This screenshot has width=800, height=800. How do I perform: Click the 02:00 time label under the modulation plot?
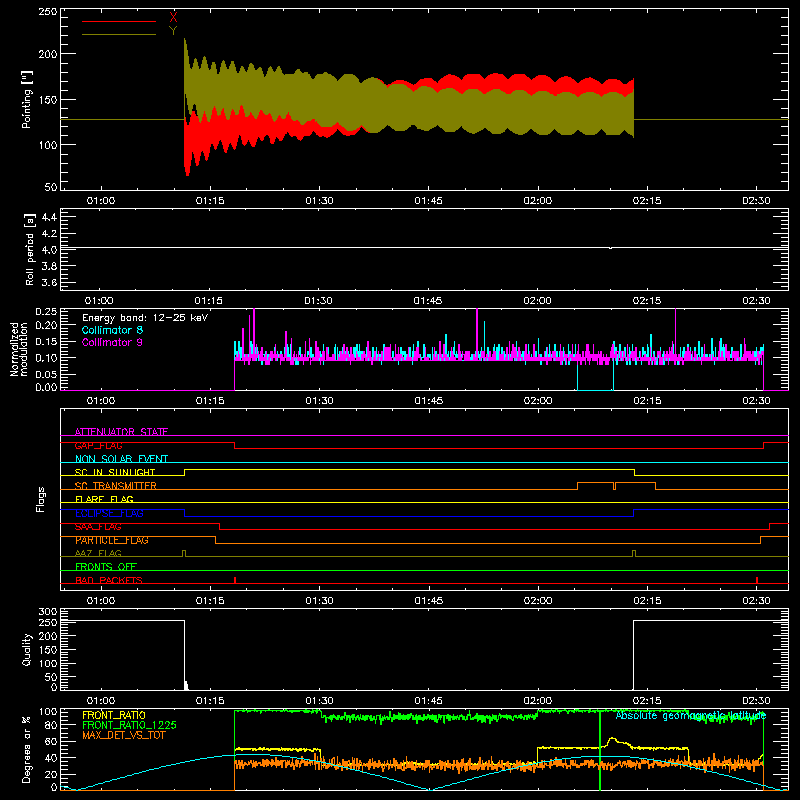click(x=538, y=401)
